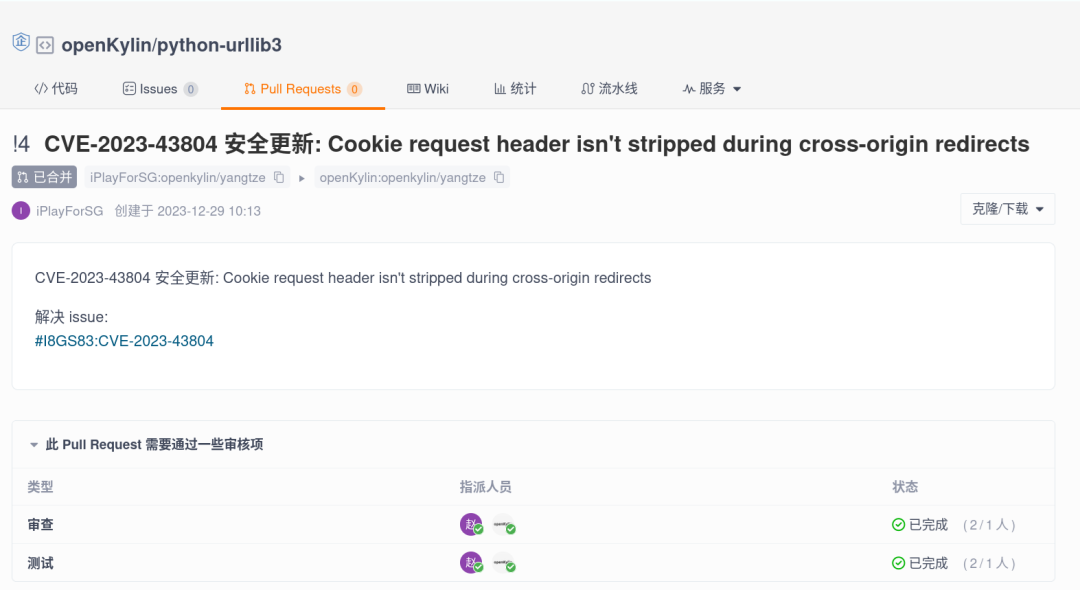Click purple tester avatar in 测试 row
Viewport: 1080px width, 590px height.
tap(471, 563)
